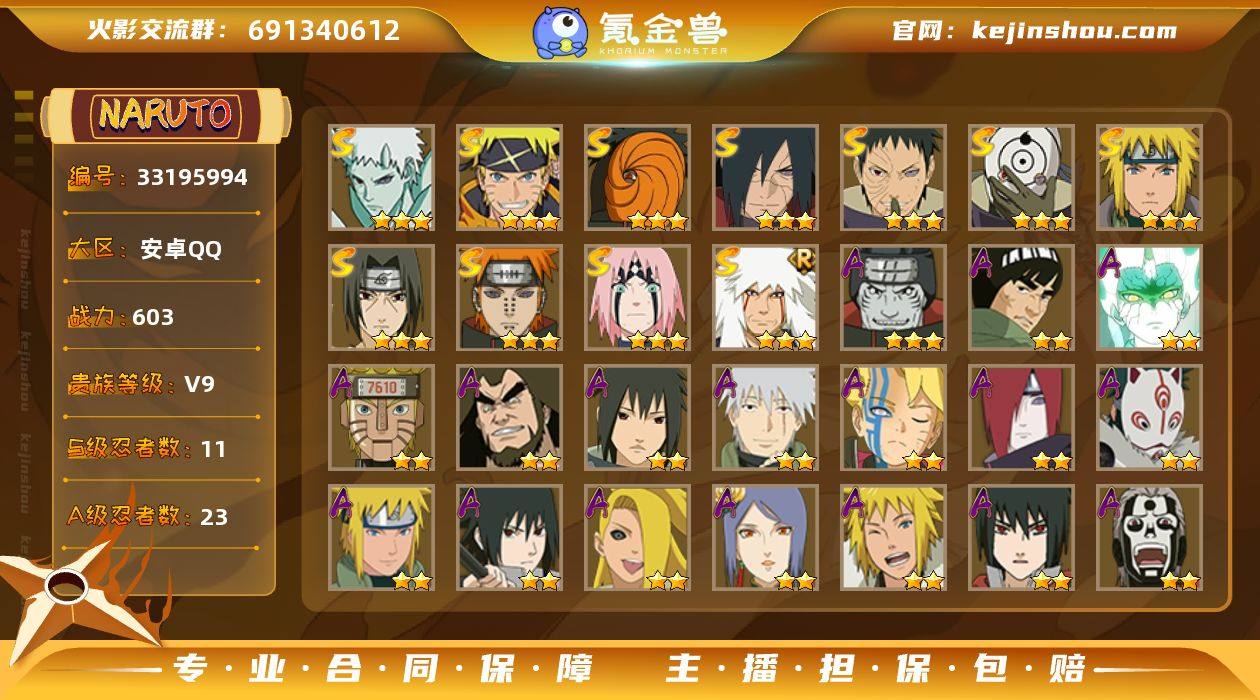Select the pink-haired Sakura character portrait
Image resolution: width=1260 pixels, height=700 pixels.
[x=637, y=297]
